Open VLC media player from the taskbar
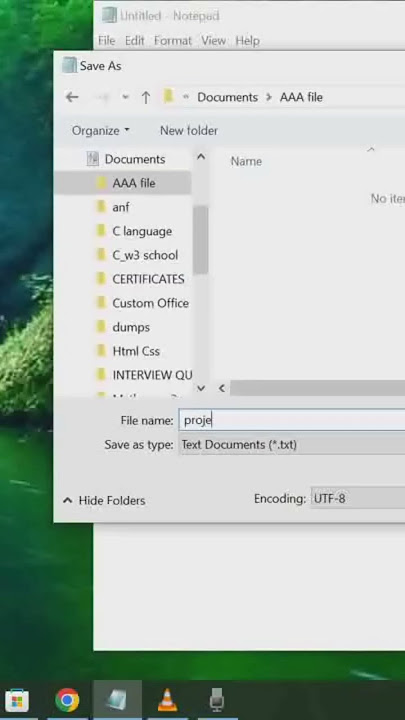The width and height of the screenshot is (405, 720). click(167, 701)
